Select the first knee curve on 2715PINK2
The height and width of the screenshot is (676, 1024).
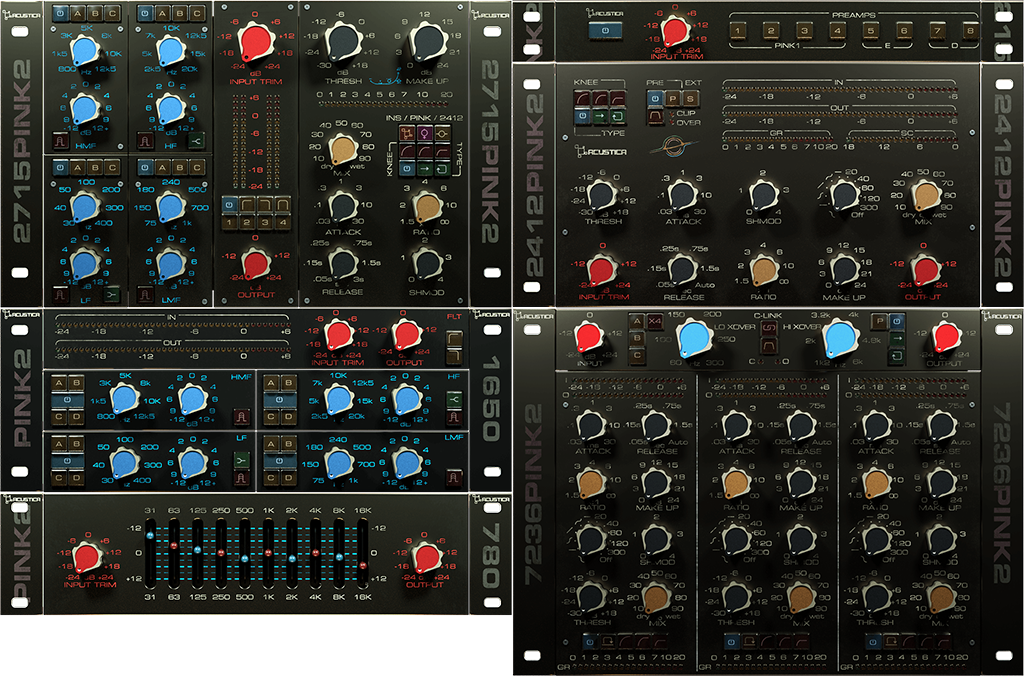[406, 151]
